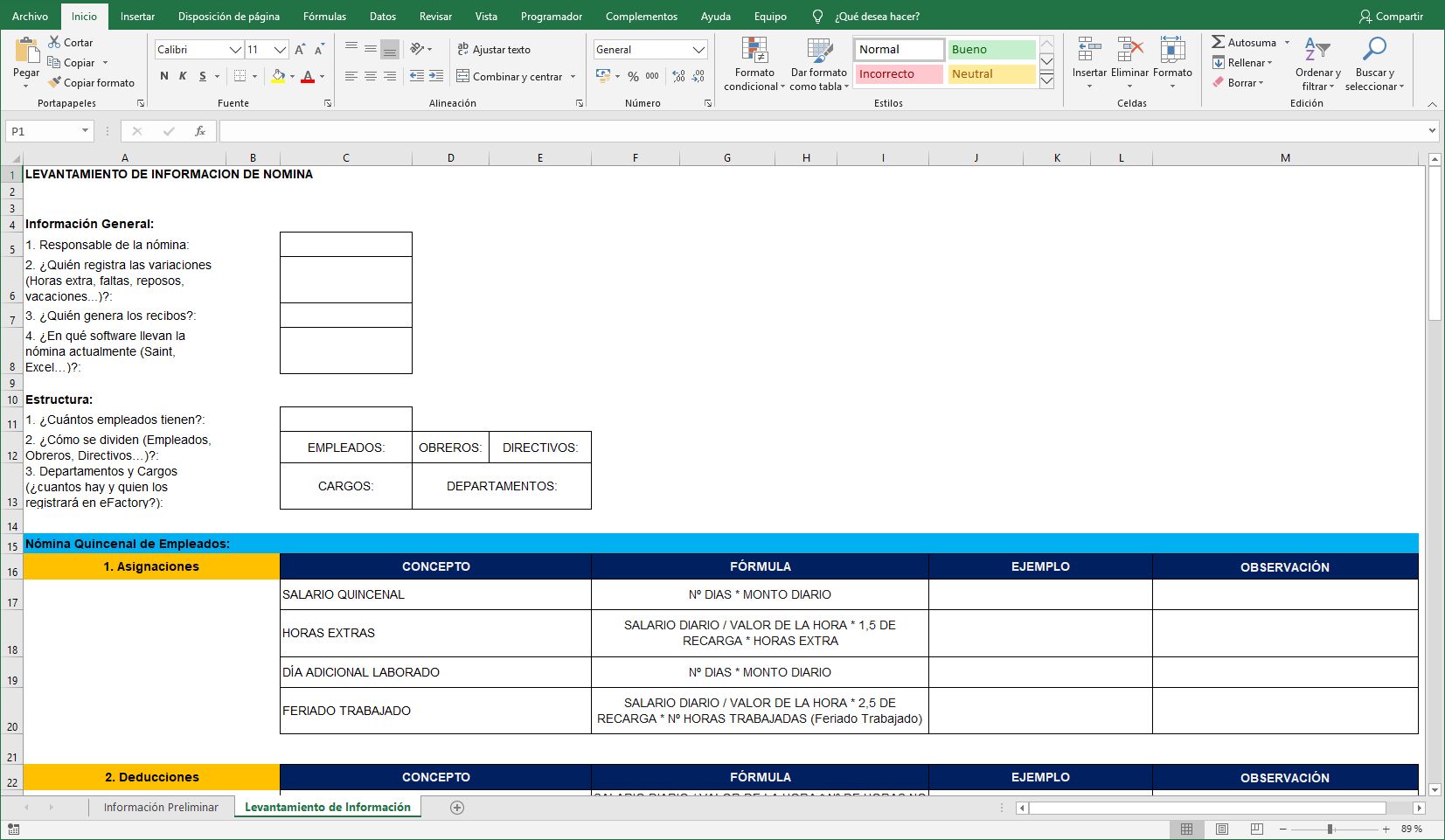Screen dimensions: 1445x840
Task: Toggle italic (K) formatting
Action: (x=183, y=76)
